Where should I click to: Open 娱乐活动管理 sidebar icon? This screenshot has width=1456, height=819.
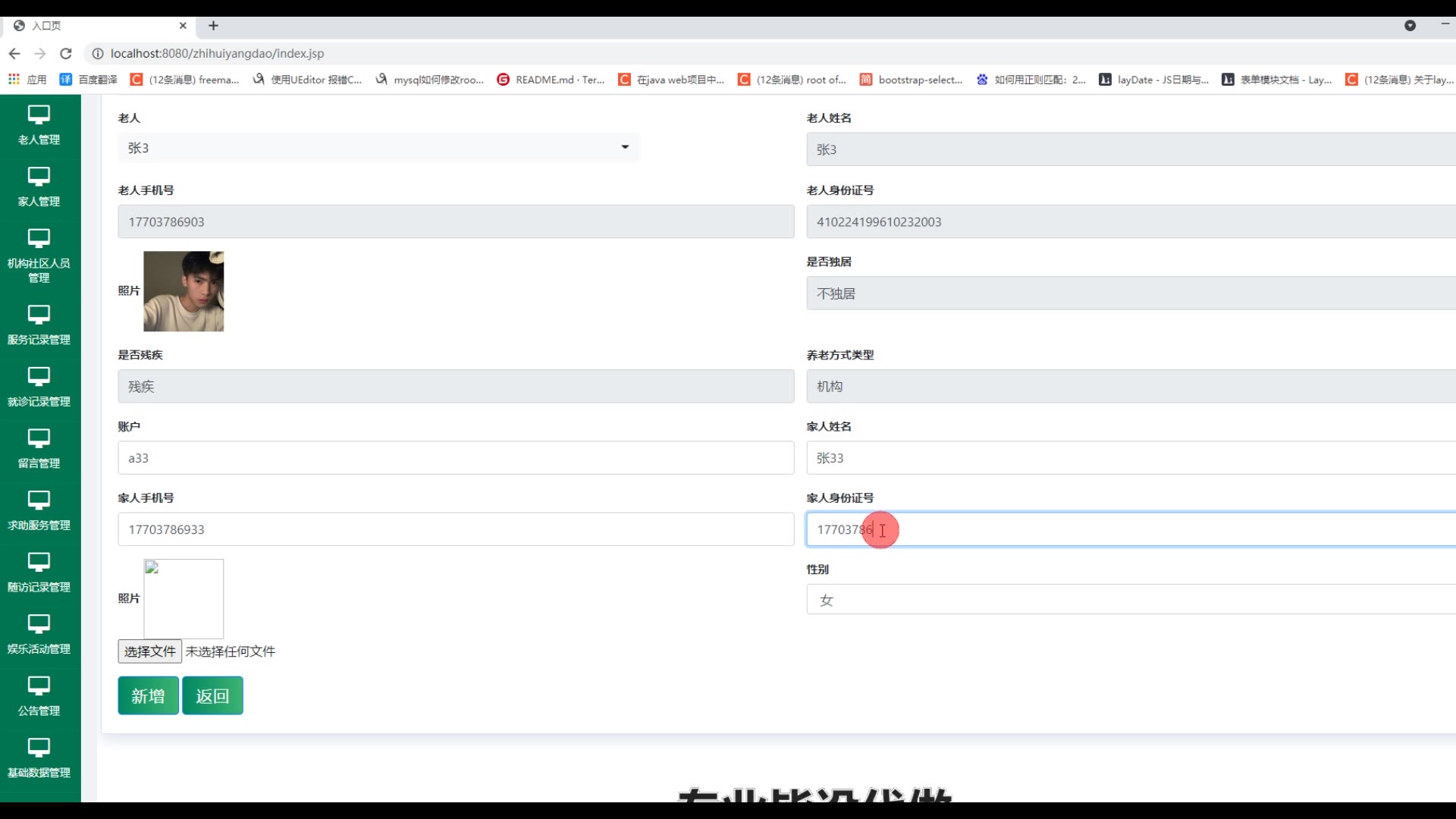(39, 624)
